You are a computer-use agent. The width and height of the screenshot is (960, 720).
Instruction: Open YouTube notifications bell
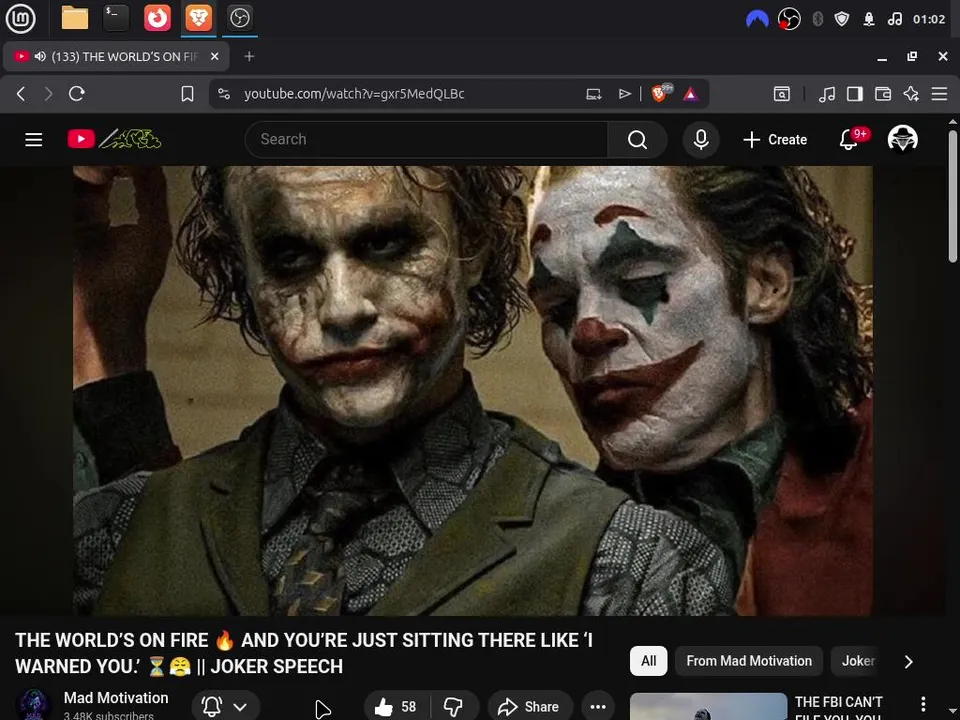click(x=849, y=140)
